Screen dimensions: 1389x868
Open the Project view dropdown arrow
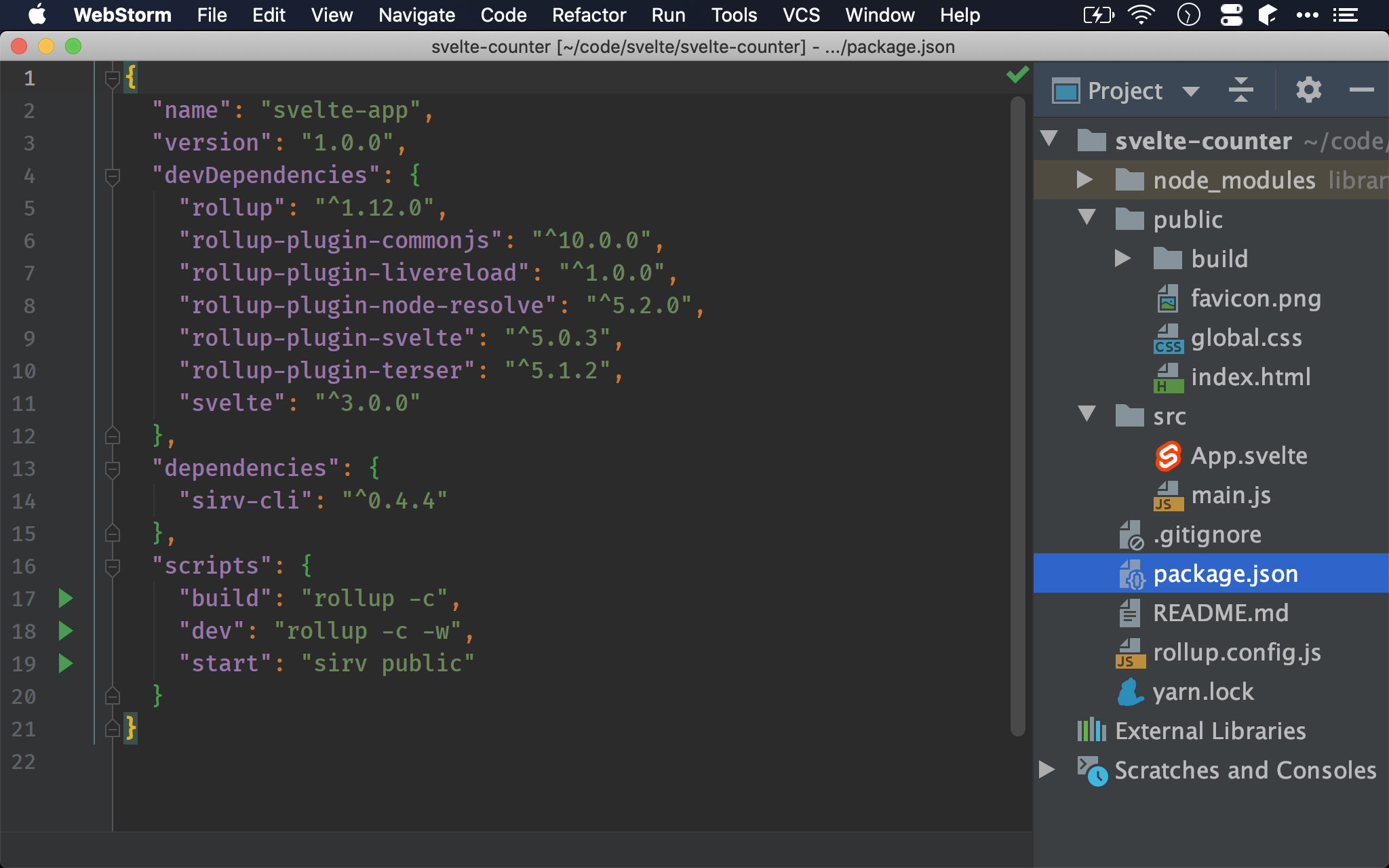click(1191, 92)
